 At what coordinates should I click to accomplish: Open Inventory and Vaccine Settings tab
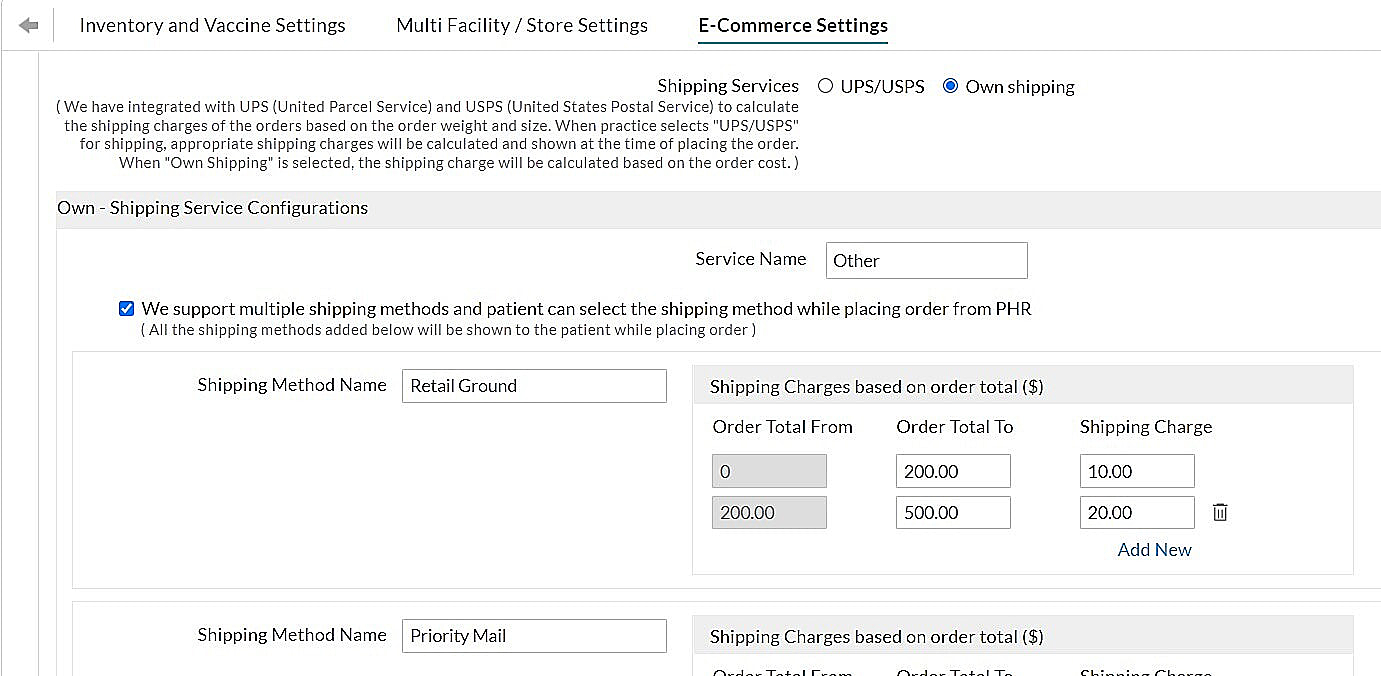pyautogui.click(x=212, y=26)
